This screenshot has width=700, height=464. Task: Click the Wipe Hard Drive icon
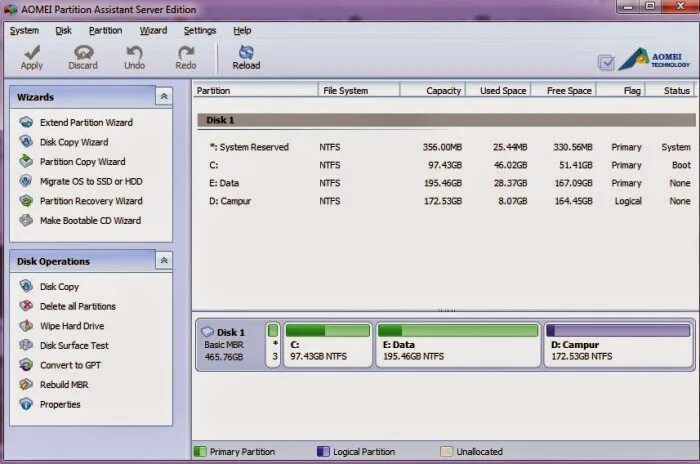click(26, 326)
